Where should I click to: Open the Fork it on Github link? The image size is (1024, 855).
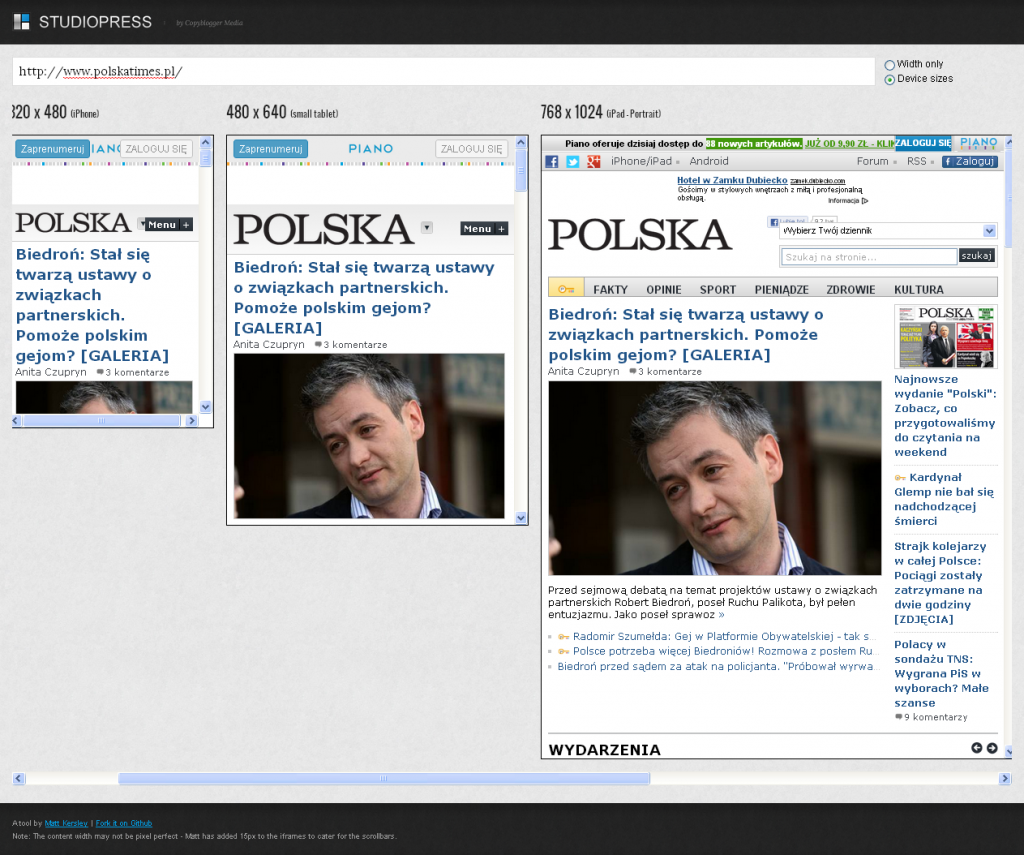(x=124, y=823)
